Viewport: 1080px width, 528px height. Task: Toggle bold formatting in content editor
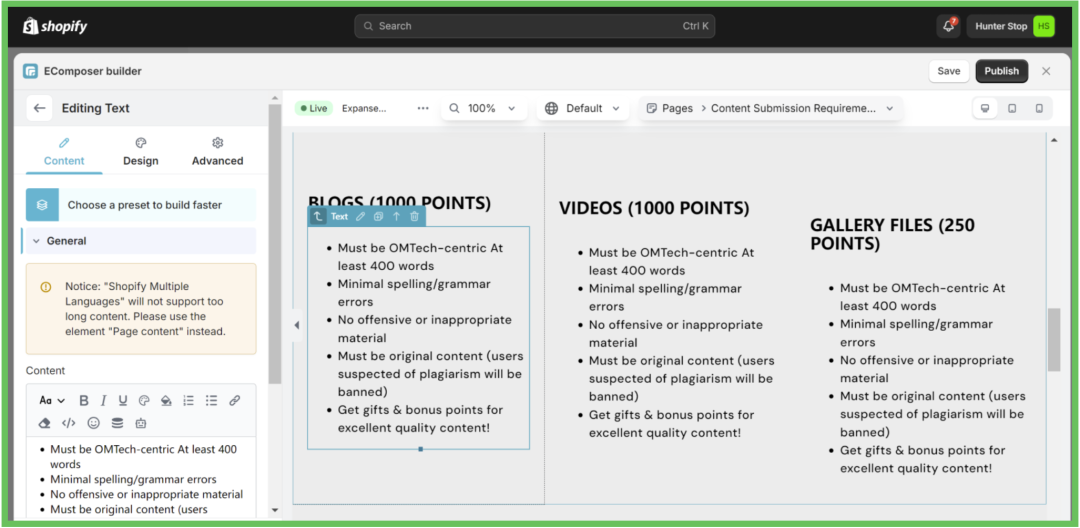(x=84, y=401)
